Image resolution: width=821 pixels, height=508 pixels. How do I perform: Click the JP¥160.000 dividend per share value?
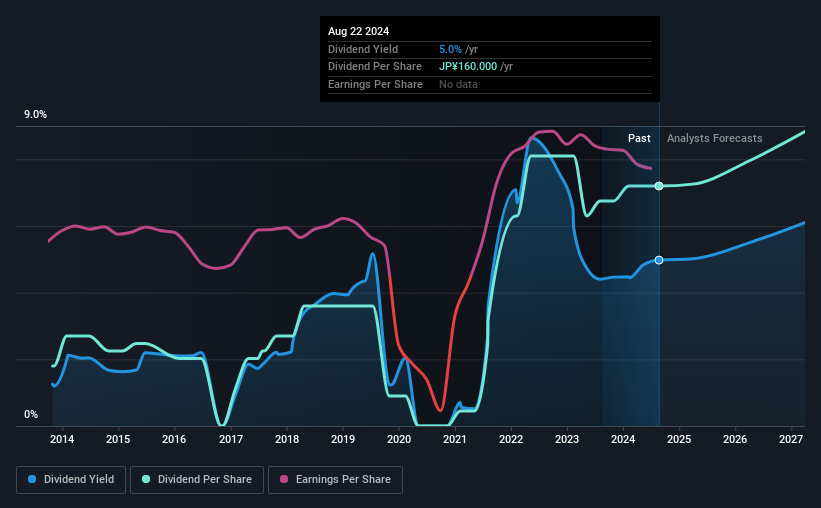coord(468,67)
